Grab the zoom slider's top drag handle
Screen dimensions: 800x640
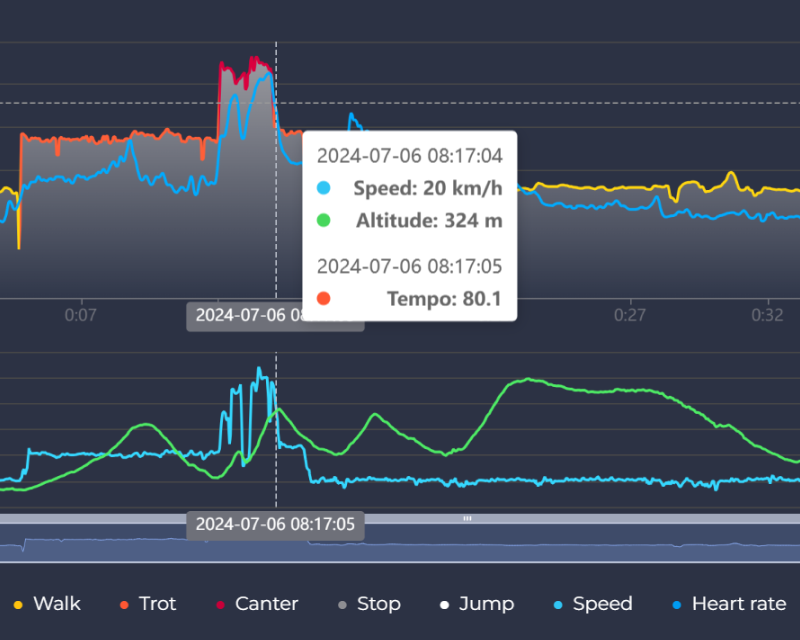[466, 519]
